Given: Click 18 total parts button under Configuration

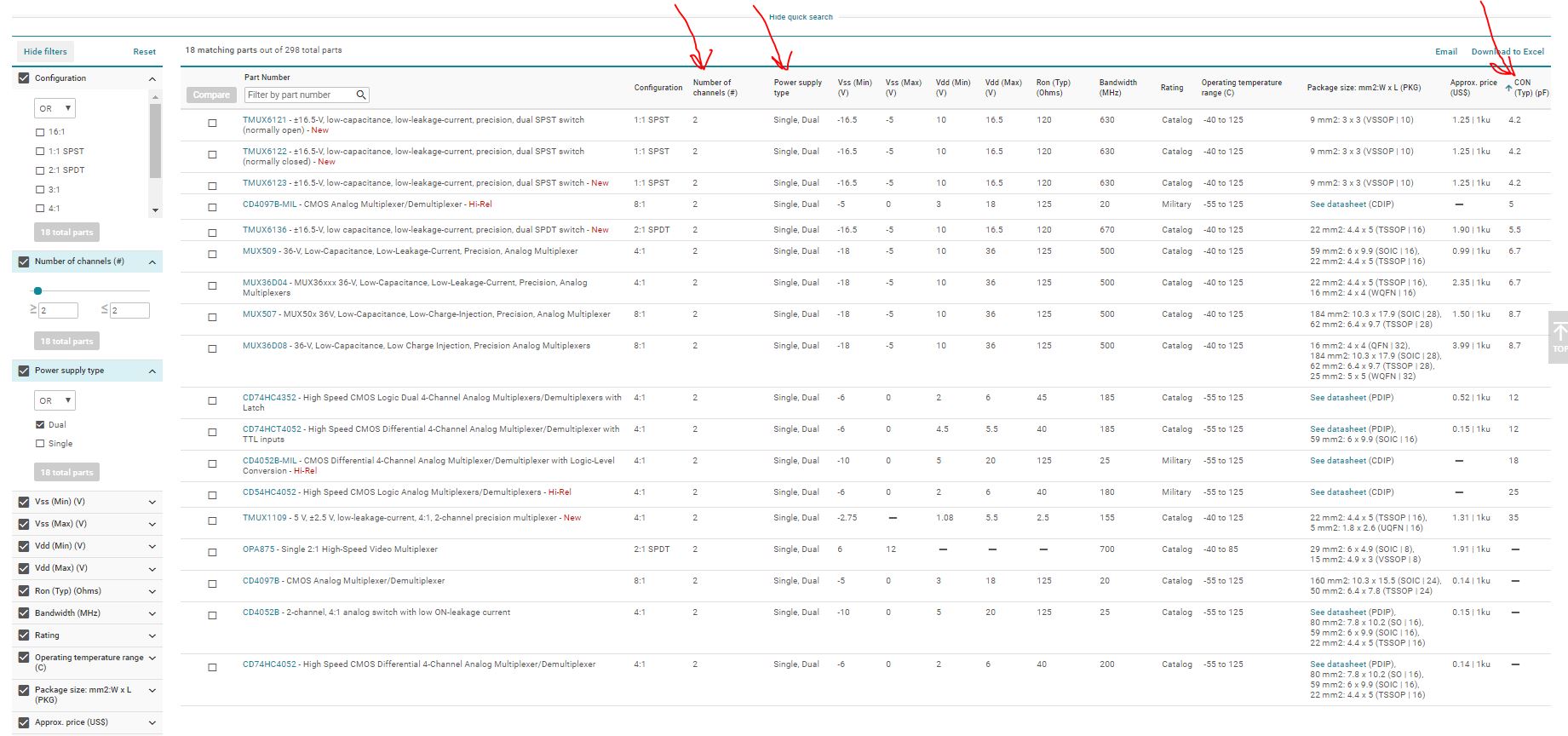Looking at the screenshot, I should [66, 233].
